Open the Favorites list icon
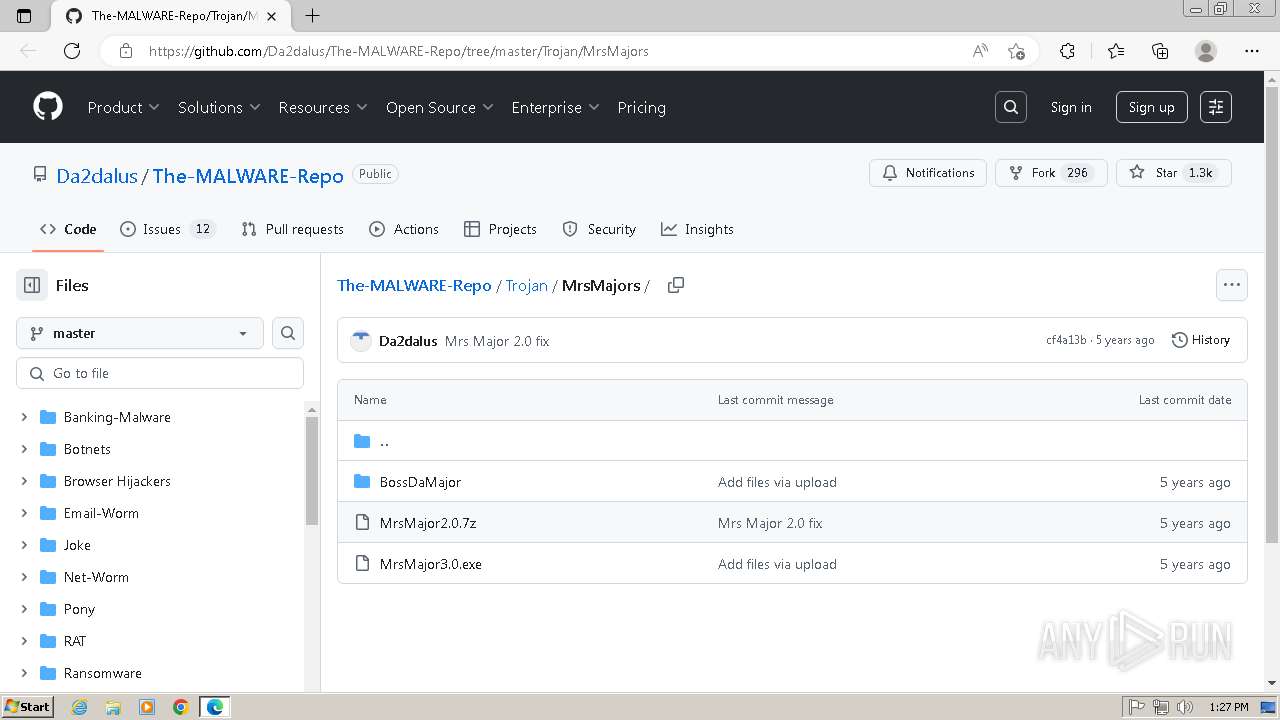This screenshot has height=720, width=1280. 1116,51
